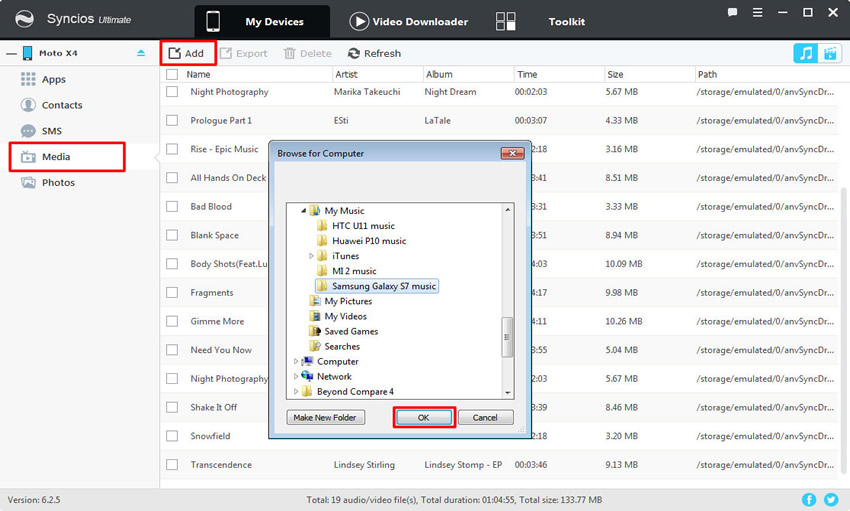Viewport: 850px width, 511px height.
Task: Click Make New Folder button
Action: [325, 417]
